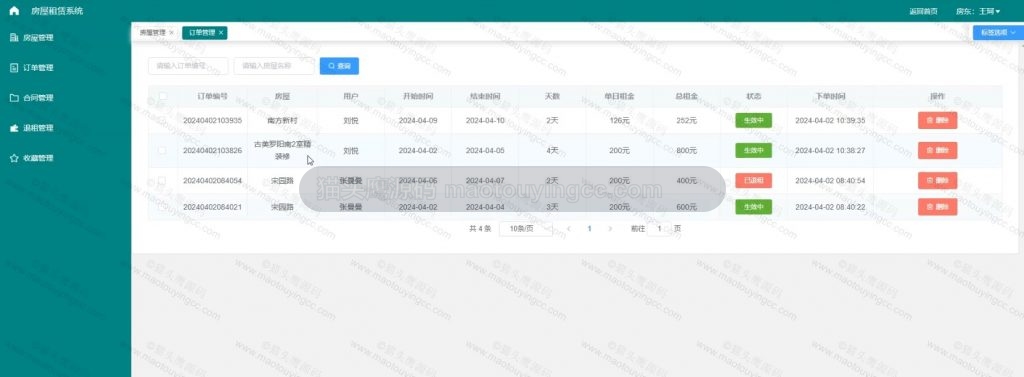Open the 标签选项 dropdown
Screen dimensions: 1024x377
[x=998, y=33]
